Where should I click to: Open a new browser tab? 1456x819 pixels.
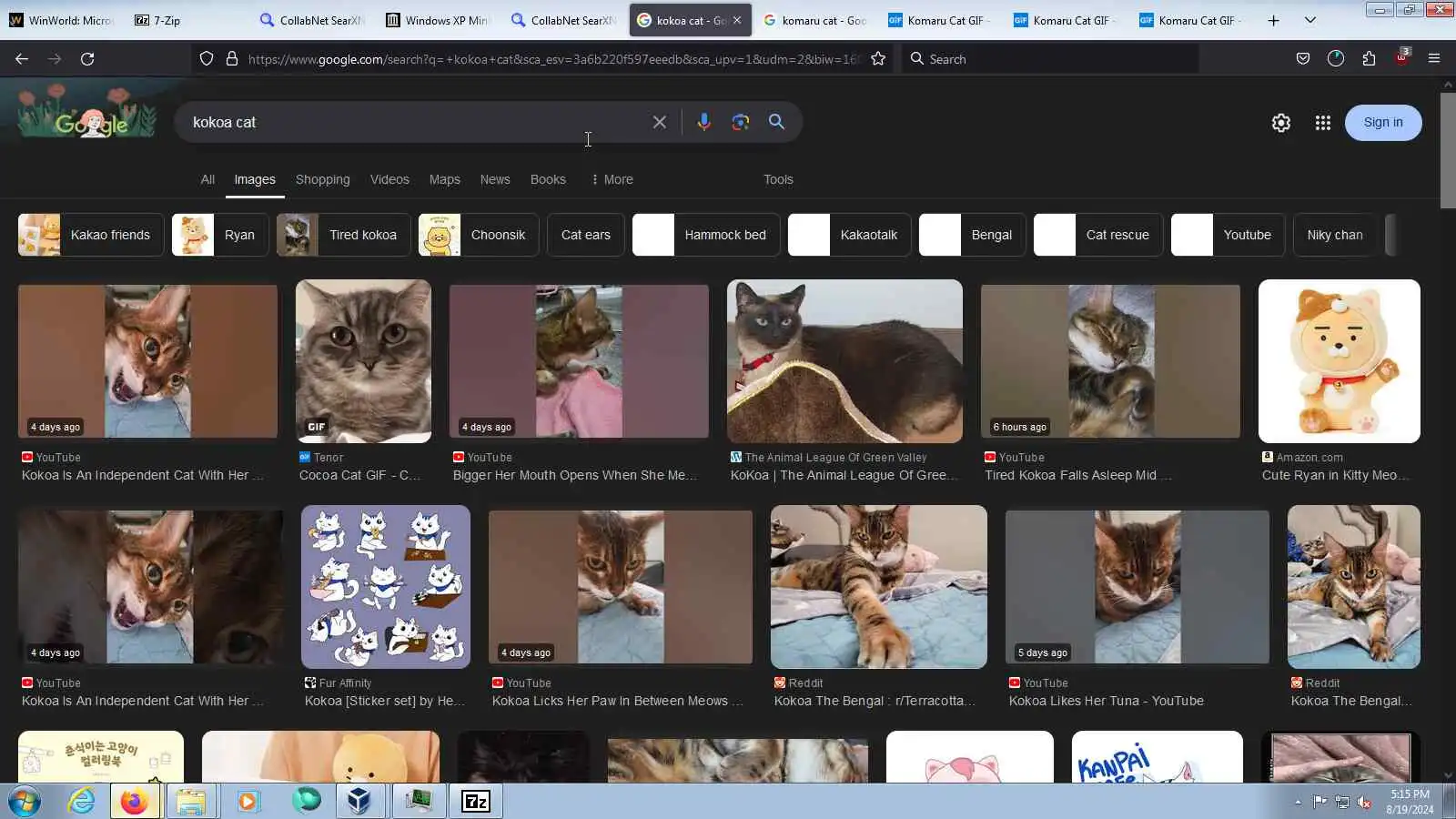click(1273, 20)
